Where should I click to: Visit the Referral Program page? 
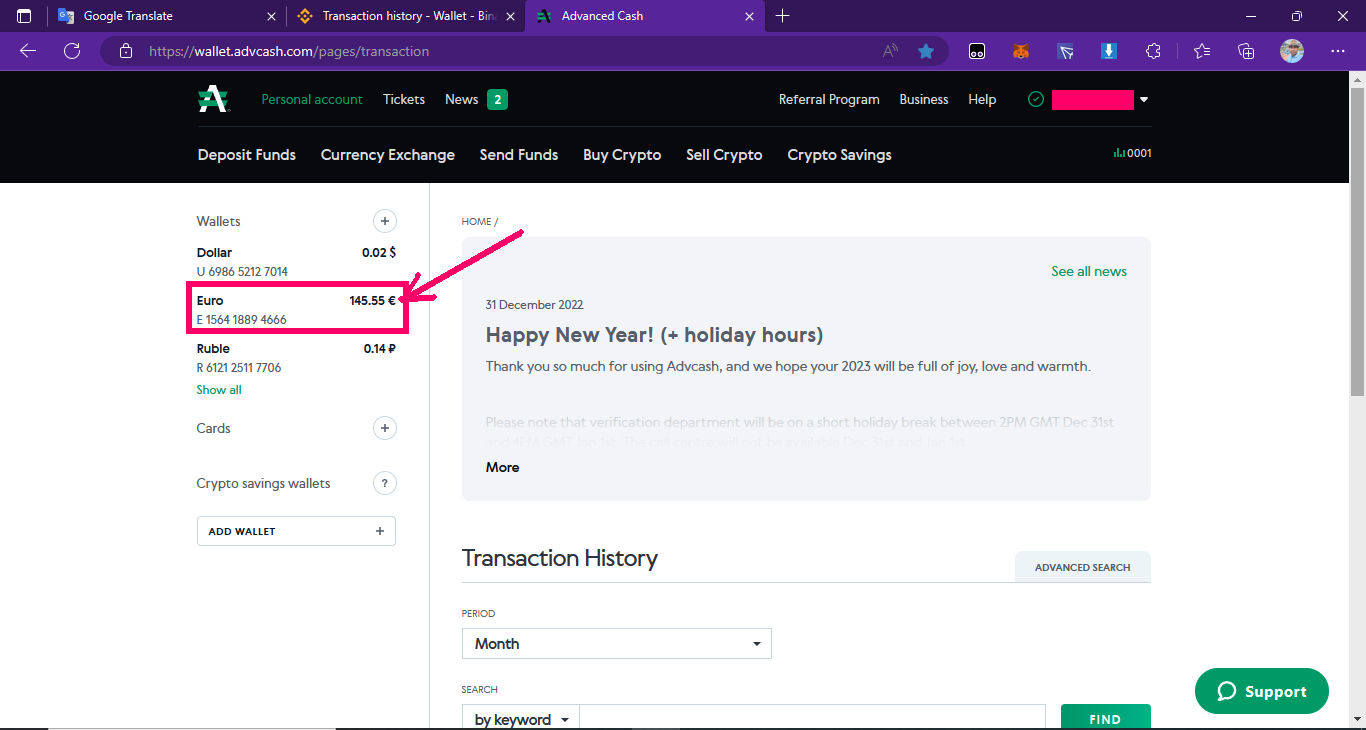[x=829, y=99]
